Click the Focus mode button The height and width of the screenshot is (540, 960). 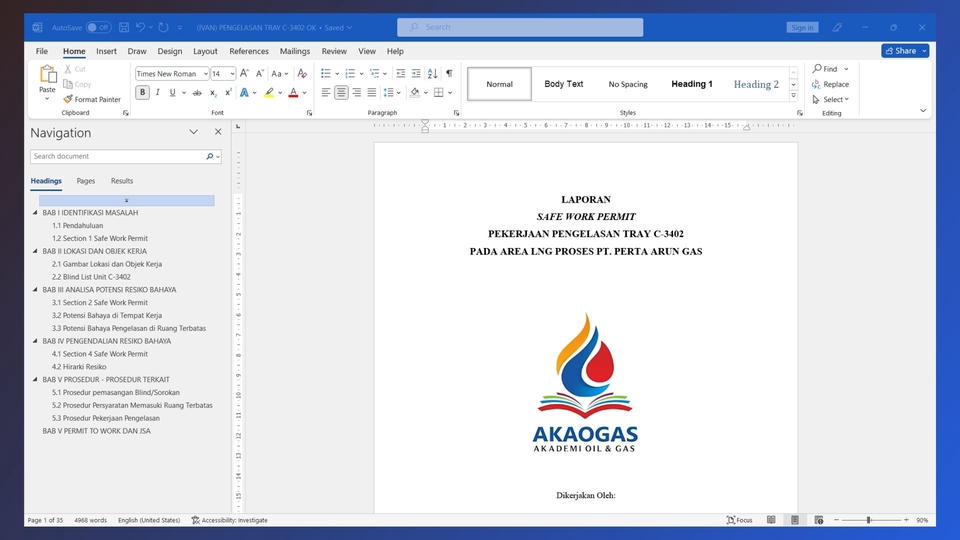point(740,520)
